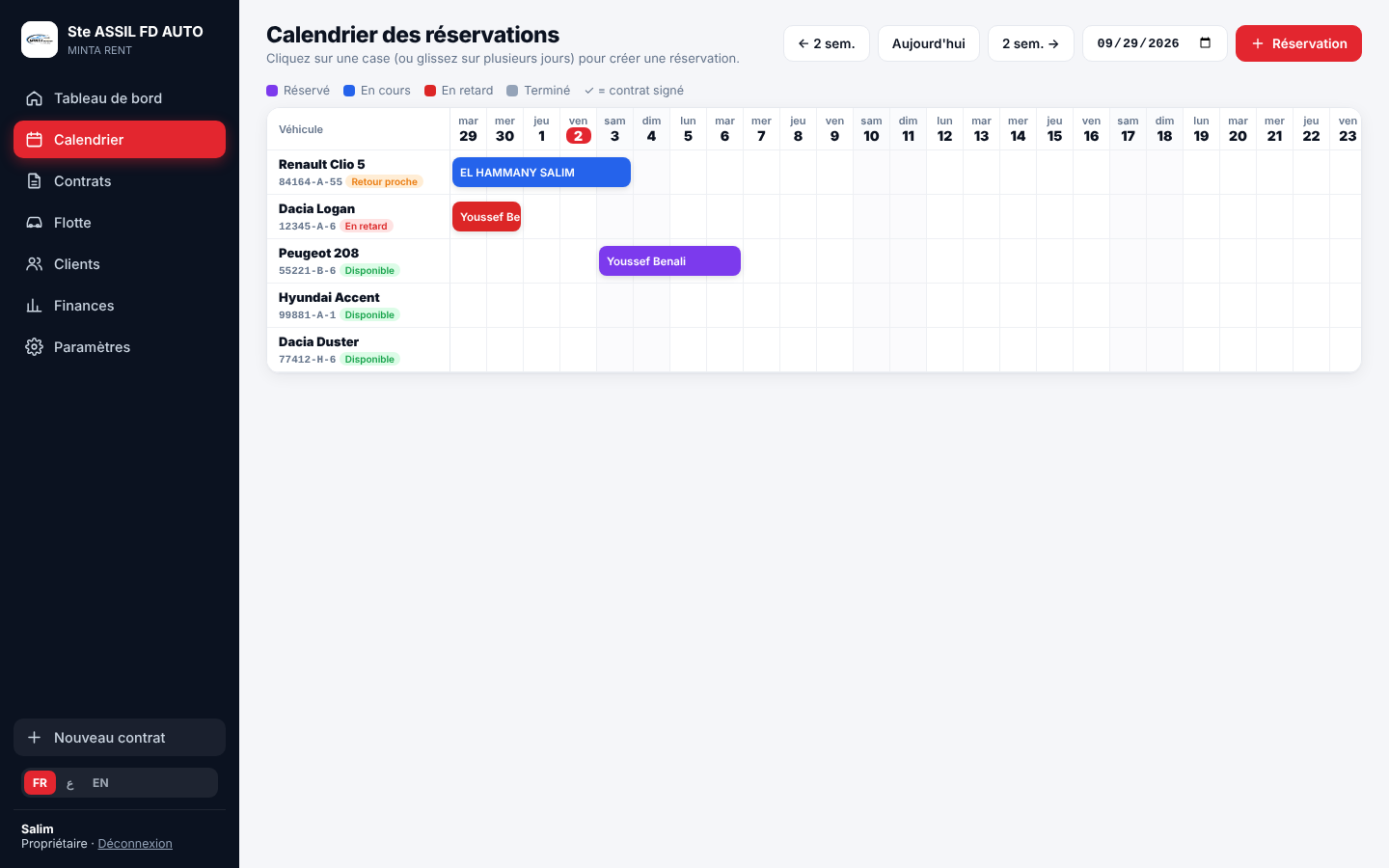Switch language to EN
Viewport: 1389px width, 868px height.
tap(100, 783)
